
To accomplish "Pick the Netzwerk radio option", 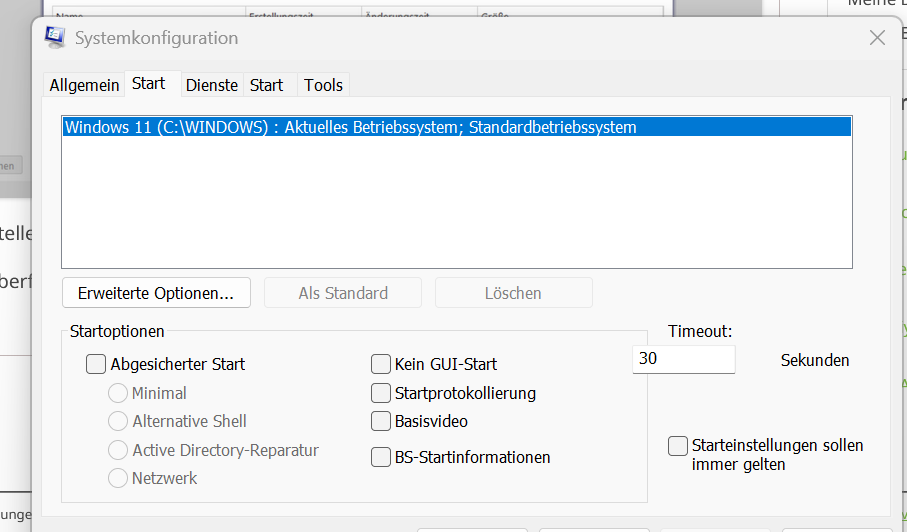I will (118, 478).
